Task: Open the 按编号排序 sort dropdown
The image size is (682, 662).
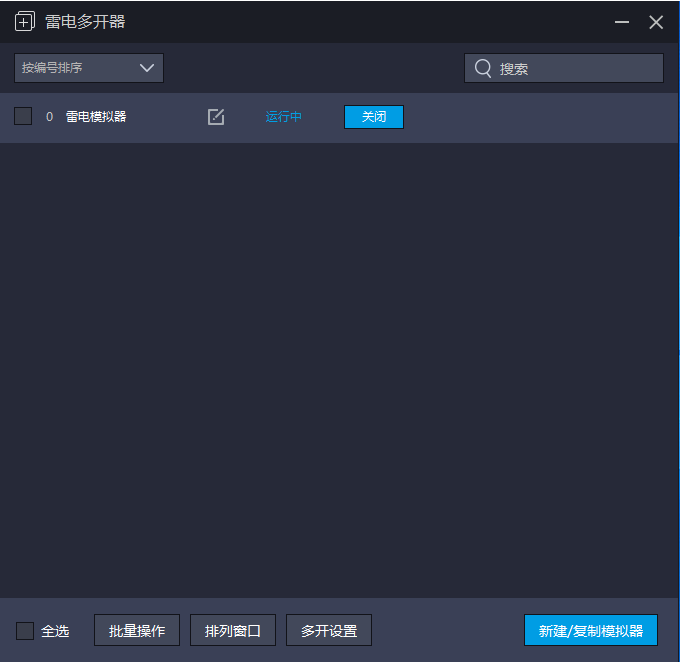Action: coord(89,68)
